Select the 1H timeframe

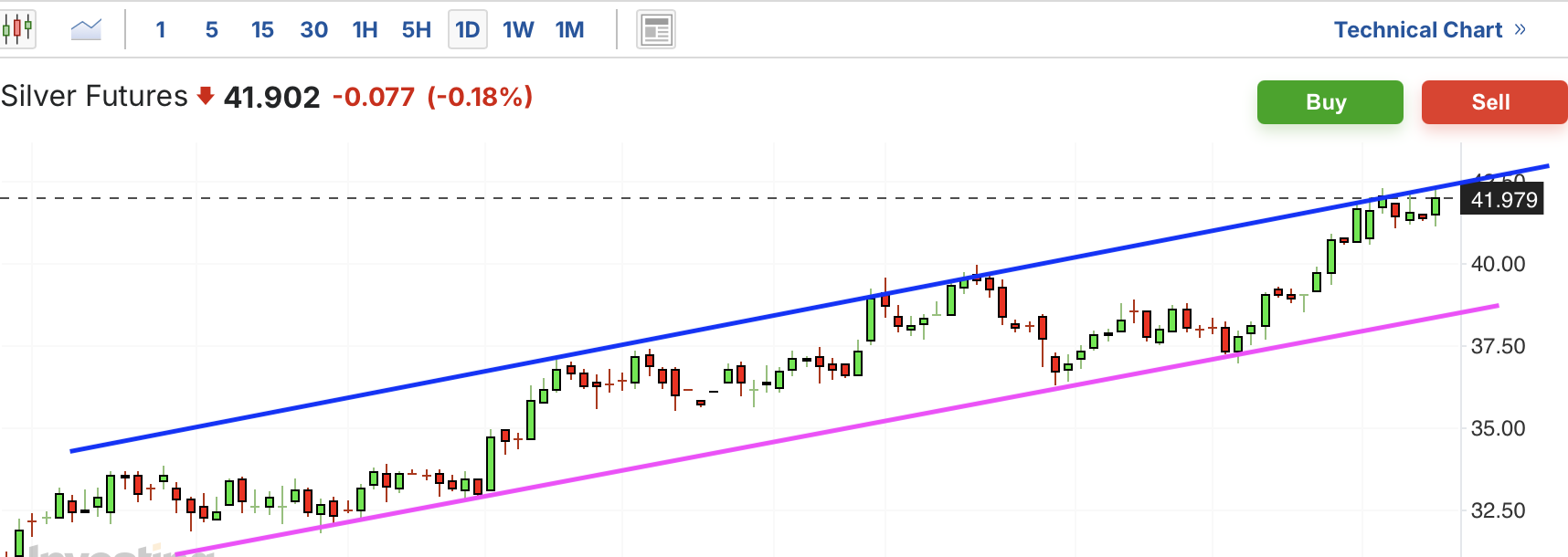[365, 30]
